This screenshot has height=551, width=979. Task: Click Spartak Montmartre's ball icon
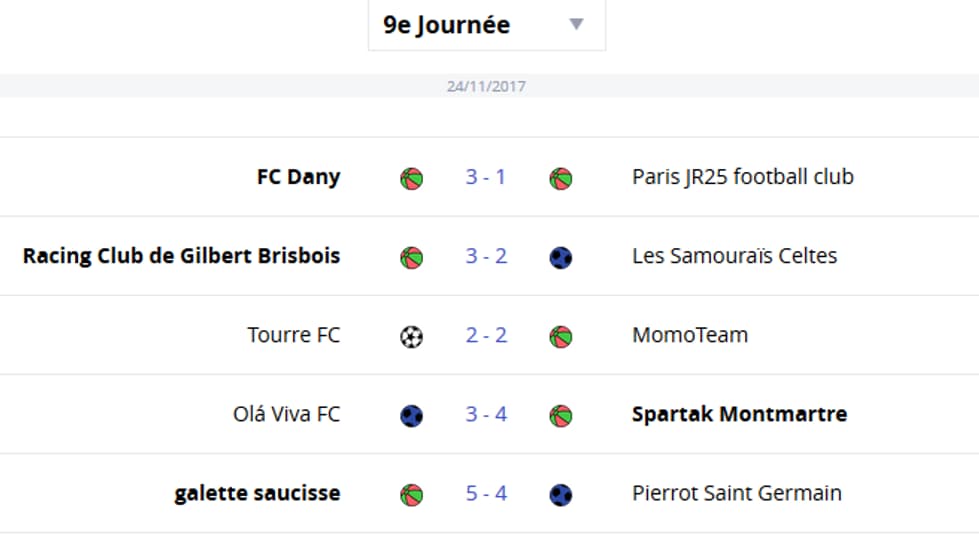[x=561, y=416]
